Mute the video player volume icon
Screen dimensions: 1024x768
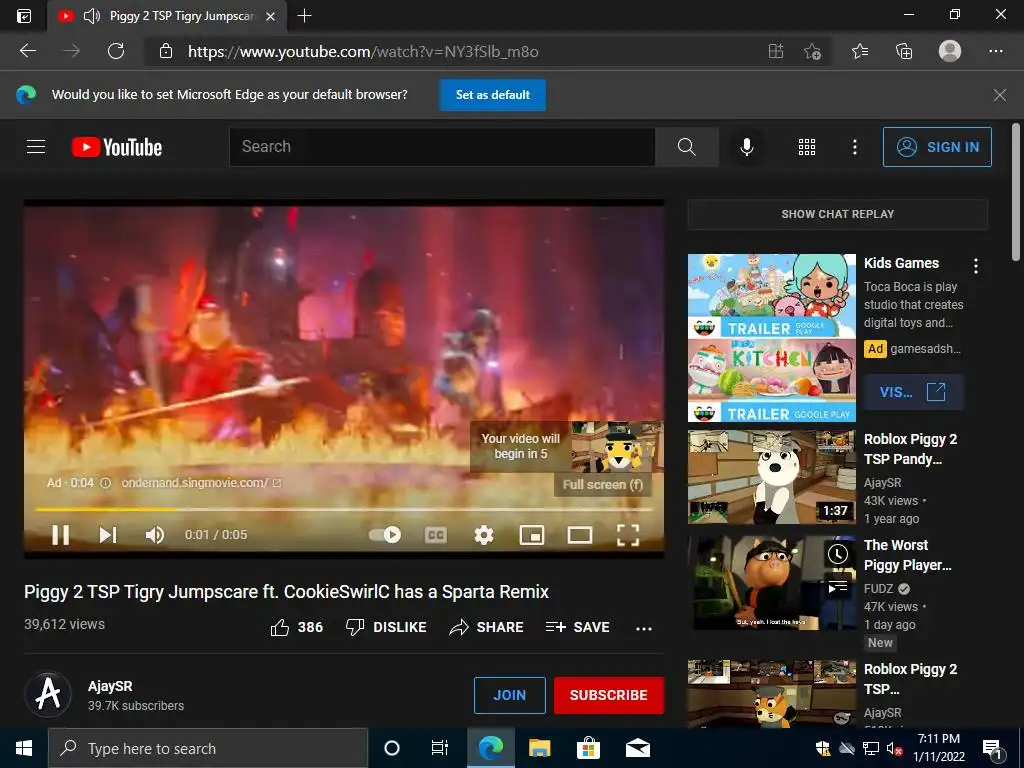(x=155, y=535)
